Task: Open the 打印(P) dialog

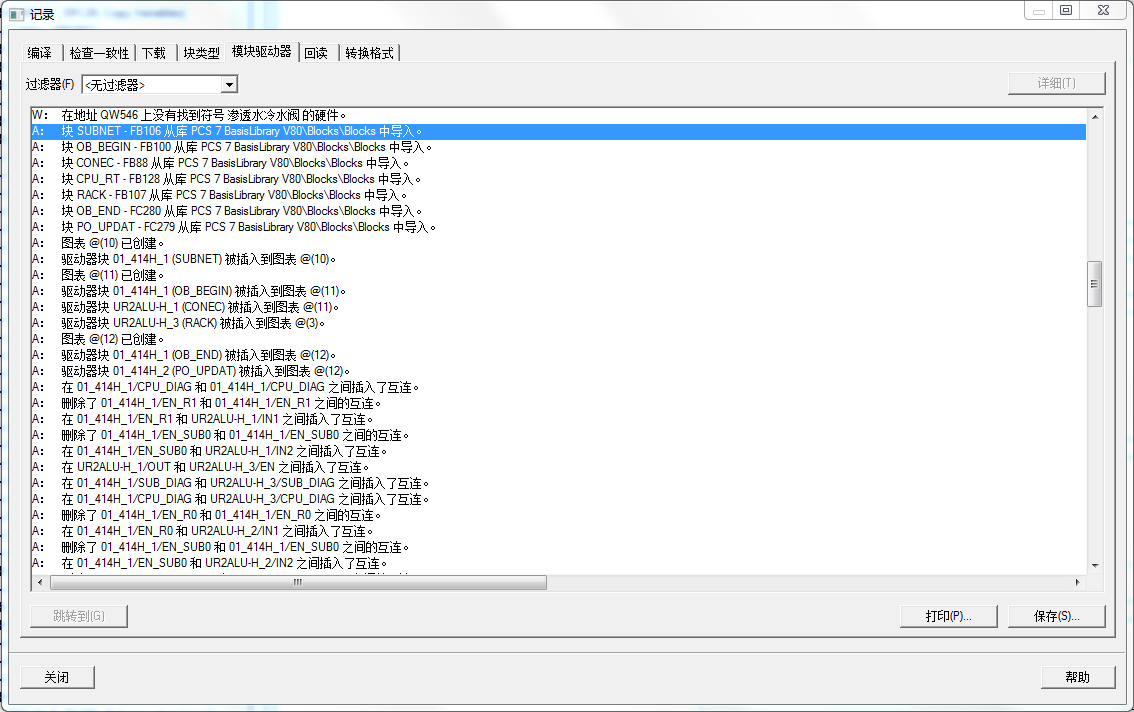Action: point(947,616)
